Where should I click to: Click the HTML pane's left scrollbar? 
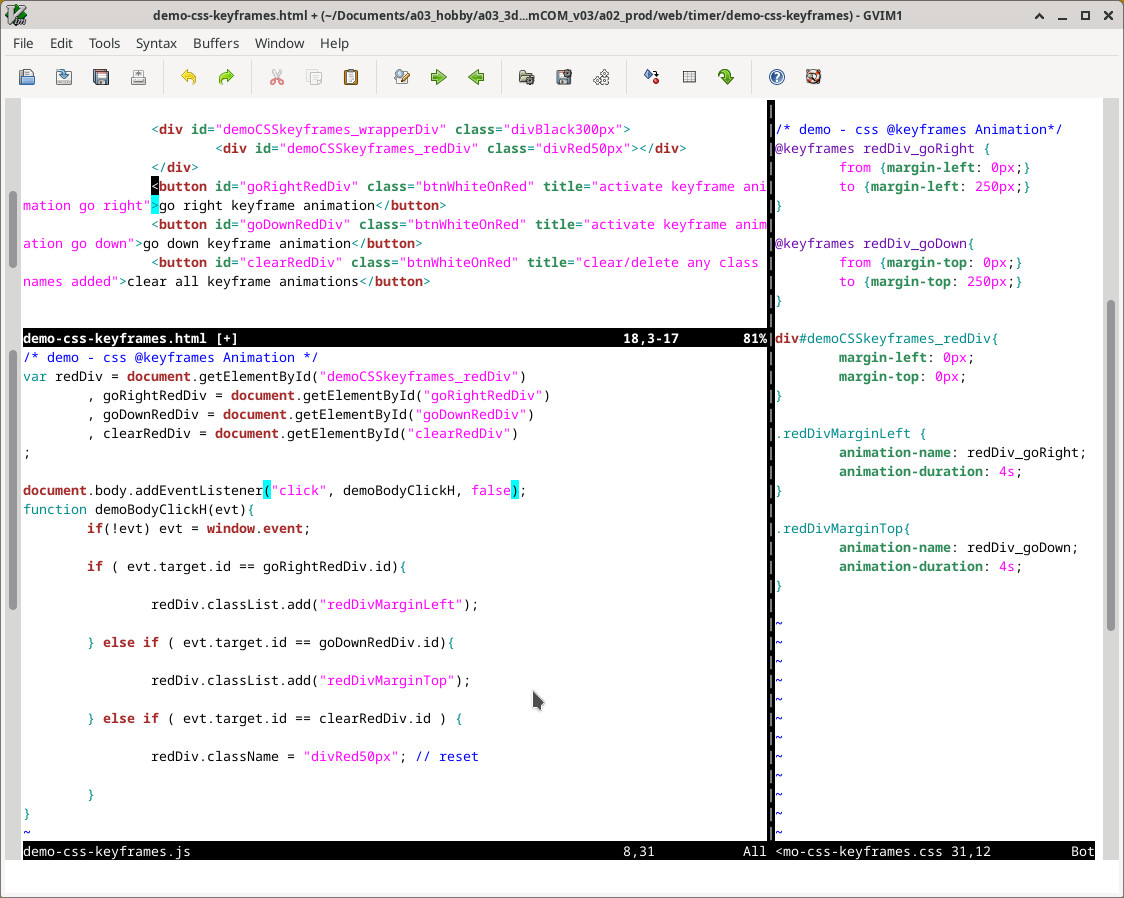click(x=12, y=229)
